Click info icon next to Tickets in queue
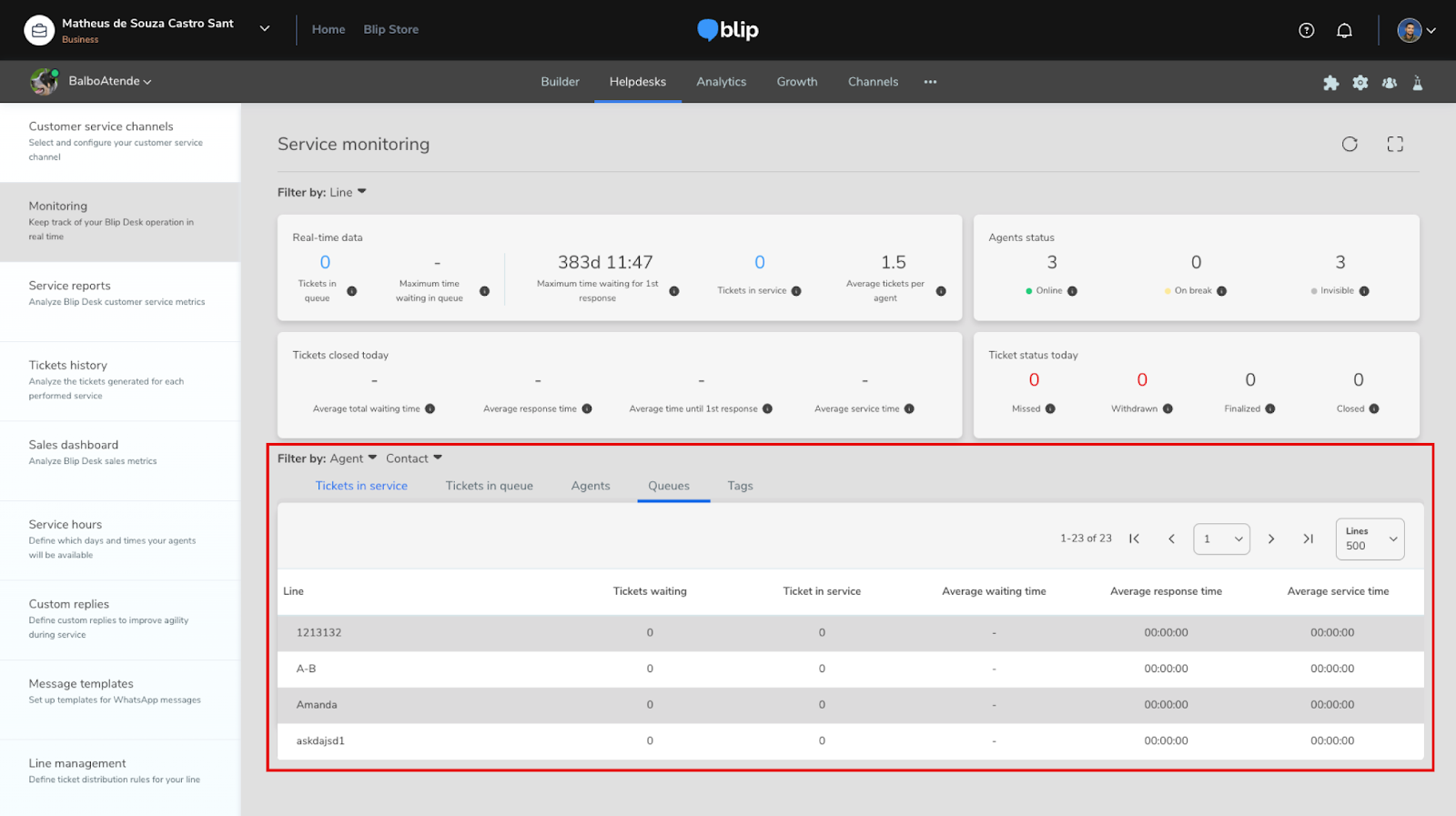This screenshot has width=1456, height=816. click(x=352, y=291)
